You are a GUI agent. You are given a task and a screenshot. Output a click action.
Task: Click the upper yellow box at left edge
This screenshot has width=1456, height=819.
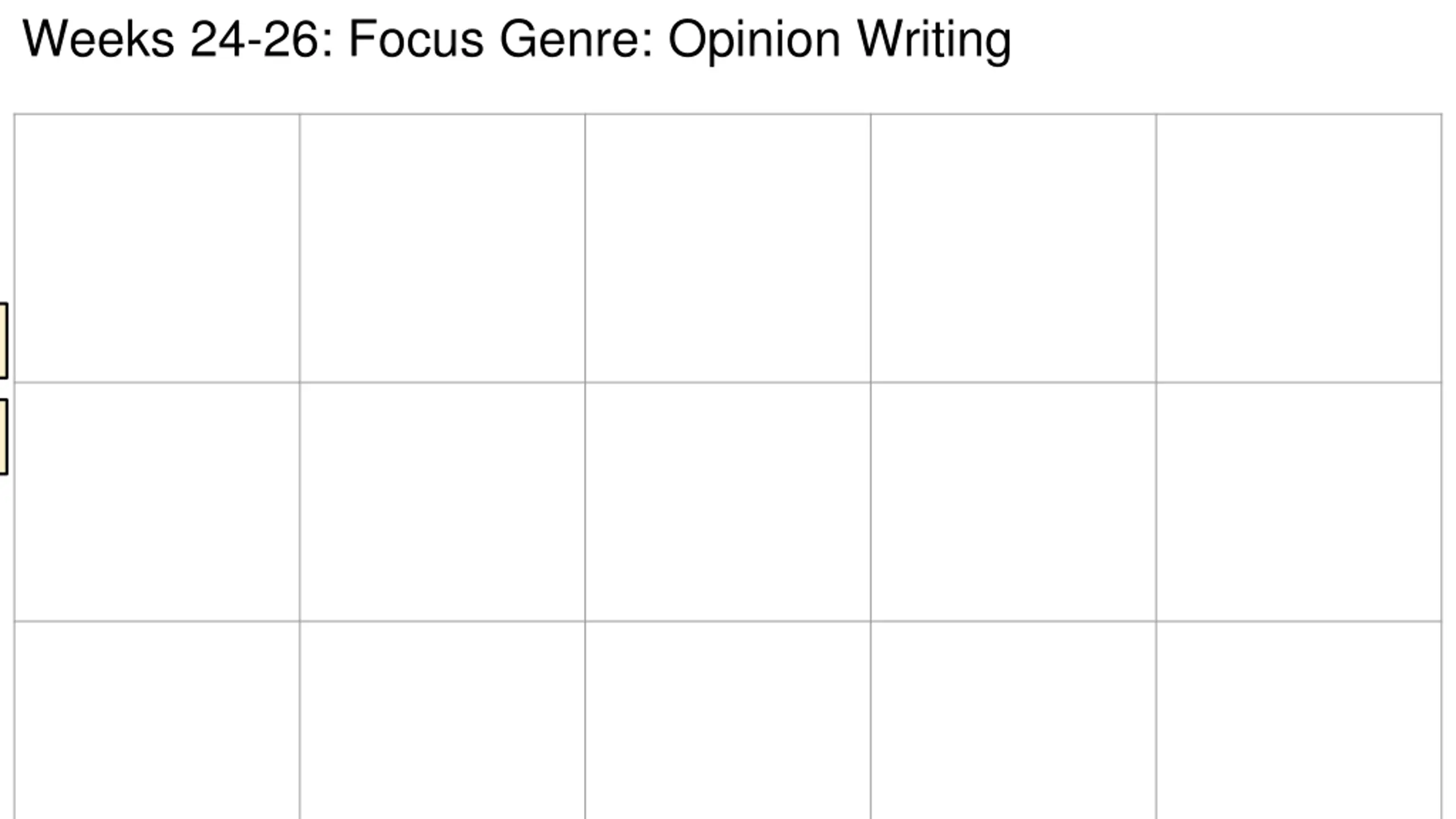(x=3, y=341)
